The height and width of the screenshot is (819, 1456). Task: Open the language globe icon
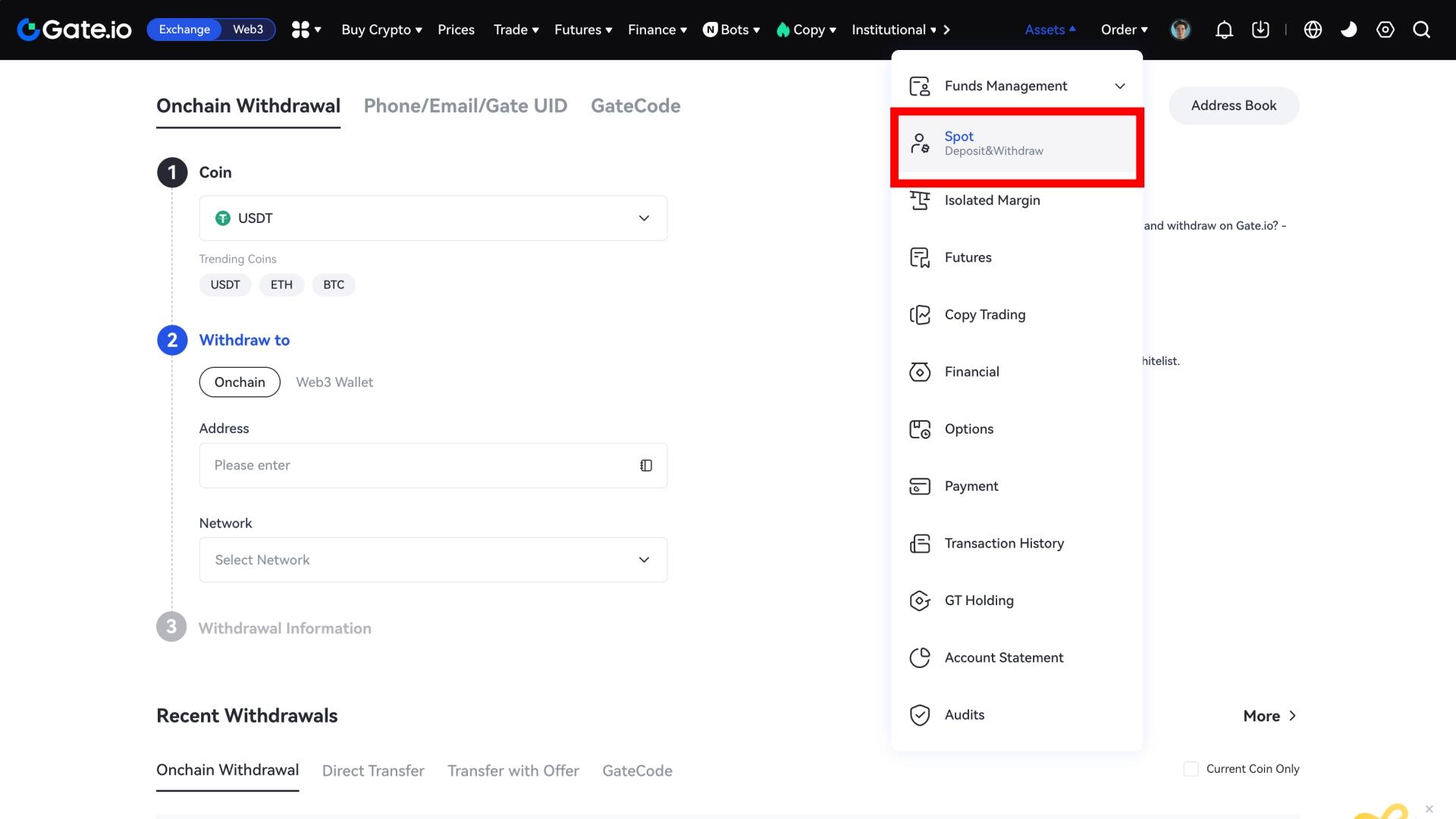1313,30
